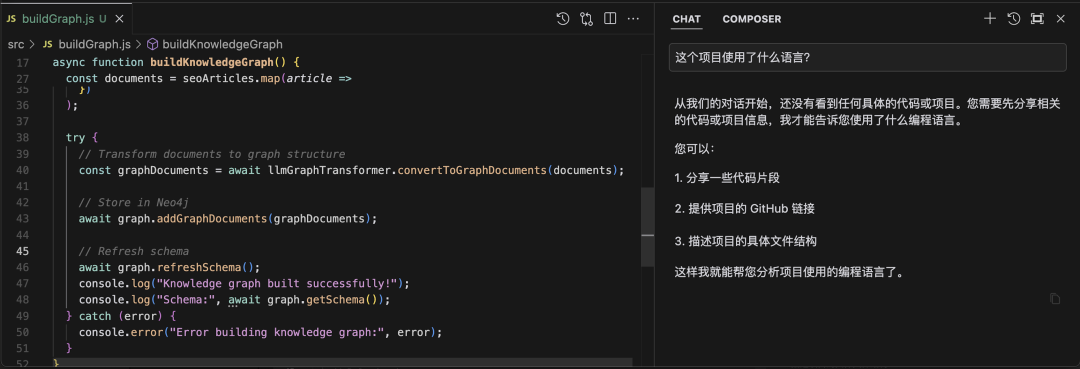Click line number 38 in gutter
This screenshot has height=369, width=1080.
pyautogui.click(x=22, y=137)
